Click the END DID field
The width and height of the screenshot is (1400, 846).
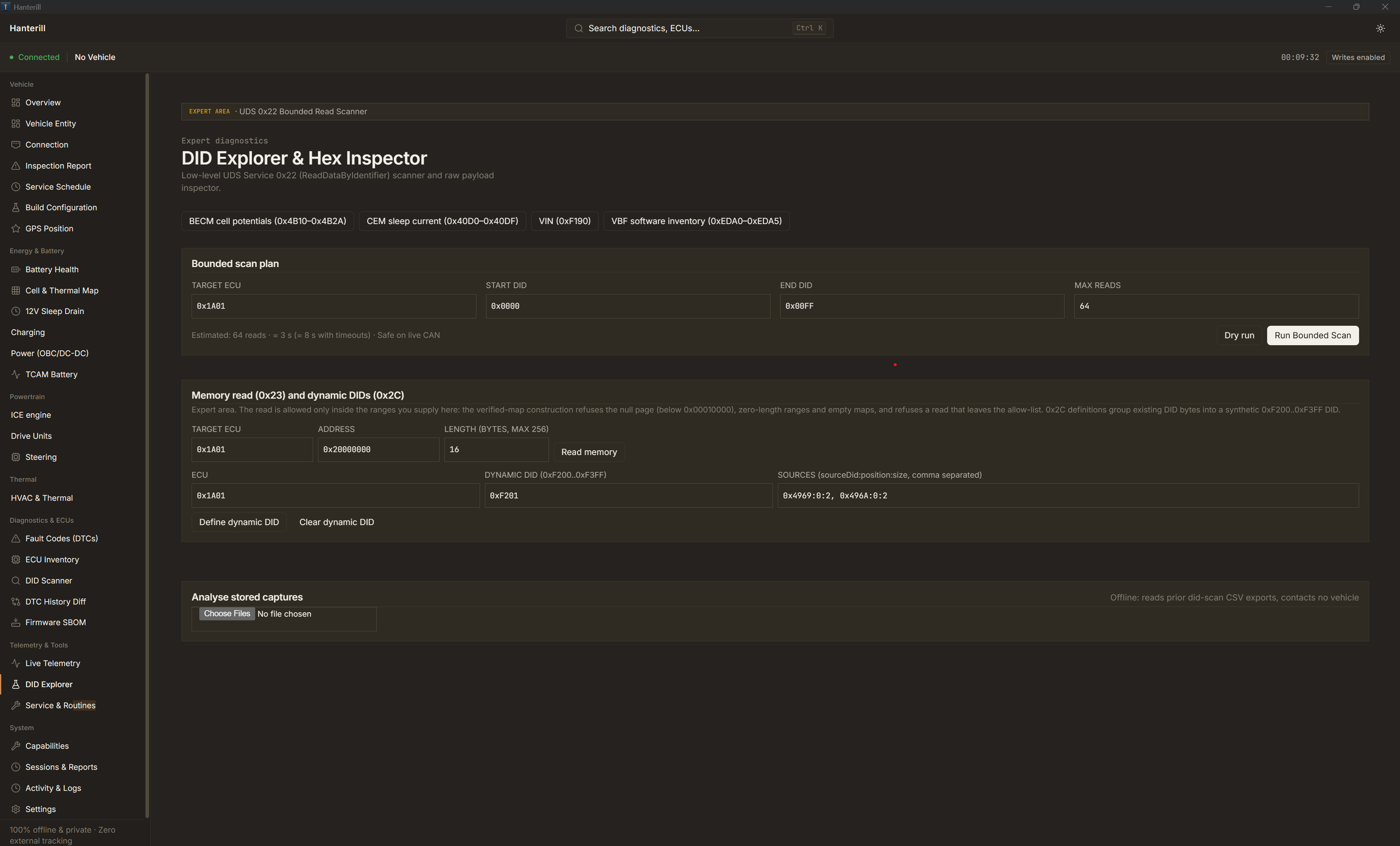[x=922, y=306]
